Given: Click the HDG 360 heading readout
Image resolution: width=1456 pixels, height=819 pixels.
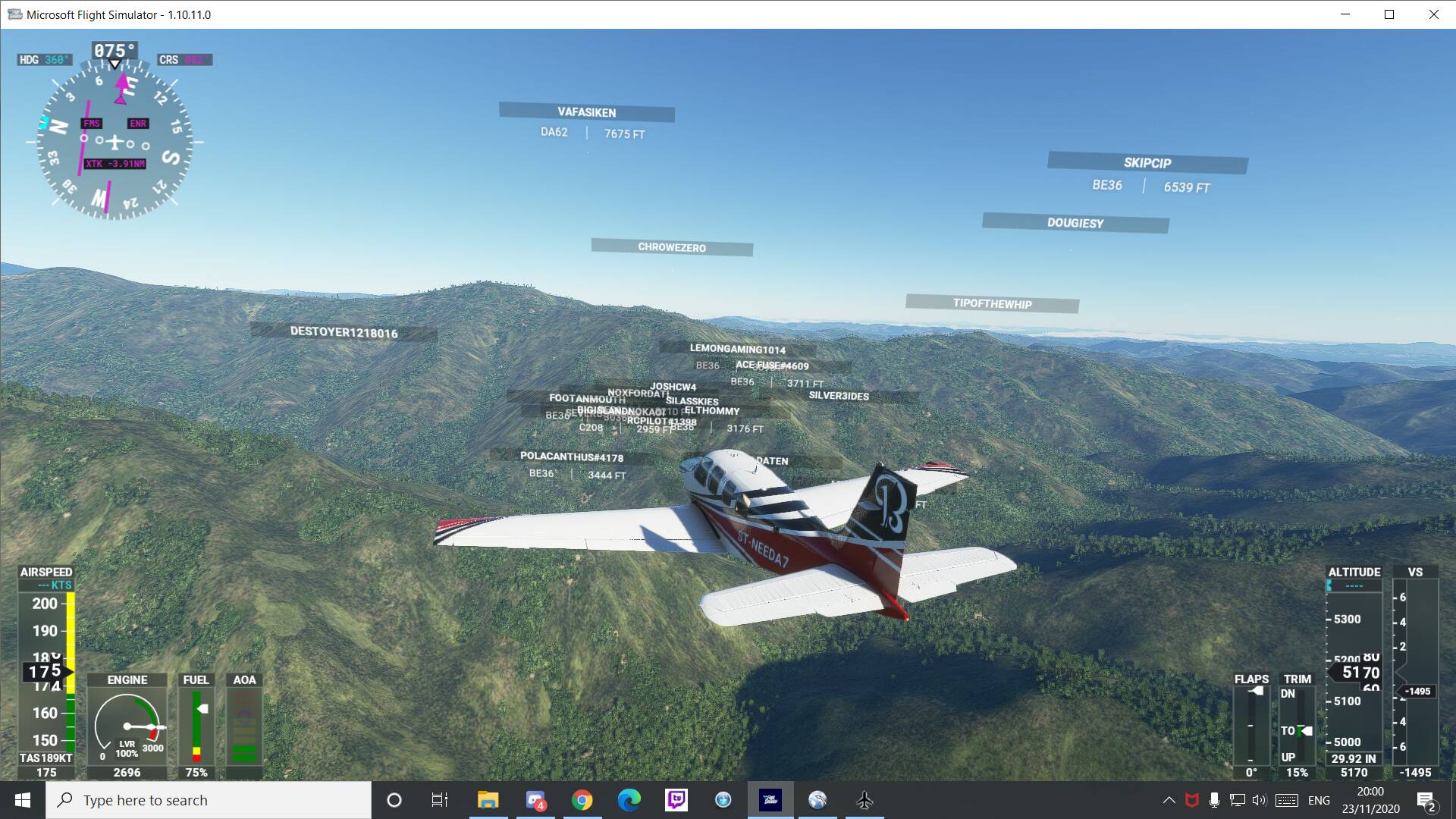Looking at the screenshot, I should pyautogui.click(x=45, y=60).
